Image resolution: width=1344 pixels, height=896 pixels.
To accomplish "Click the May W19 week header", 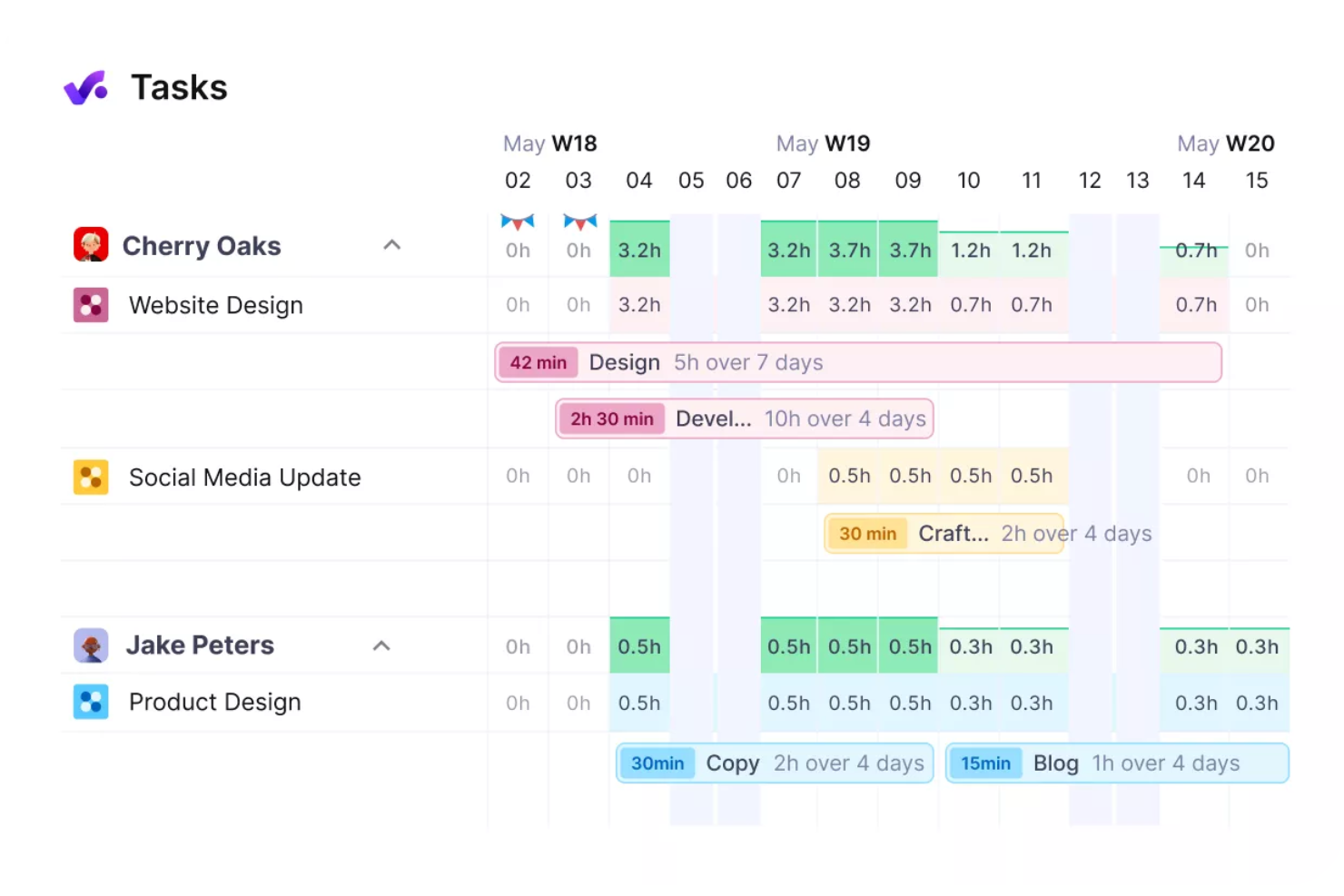I will 823,143.
